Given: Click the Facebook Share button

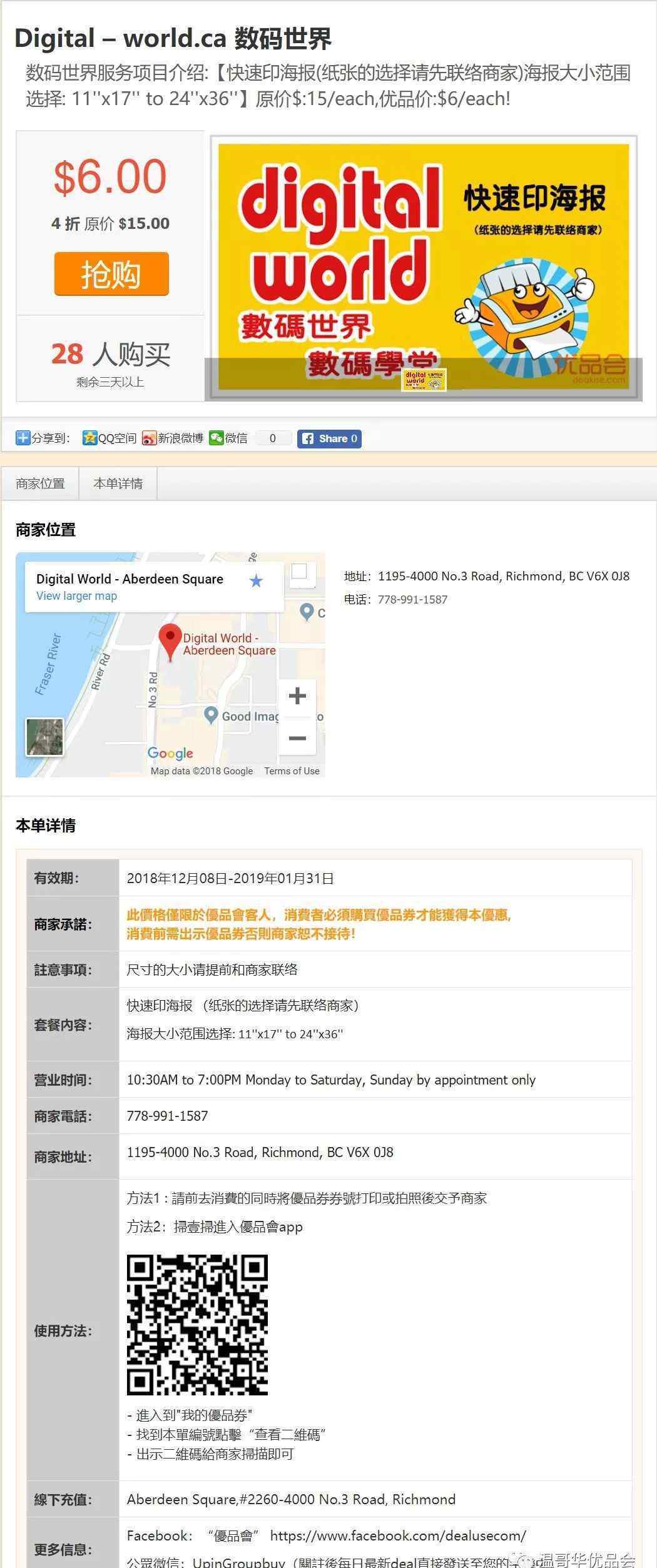Looking at the screenshot, I should (x=329, y=438).
